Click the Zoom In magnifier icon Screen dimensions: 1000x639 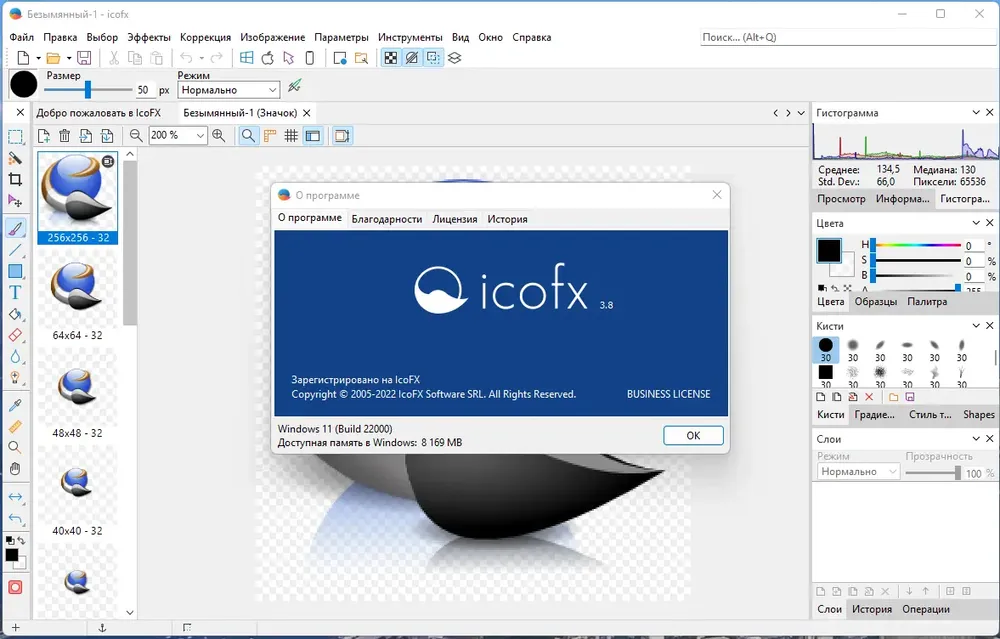coord(219,135)
